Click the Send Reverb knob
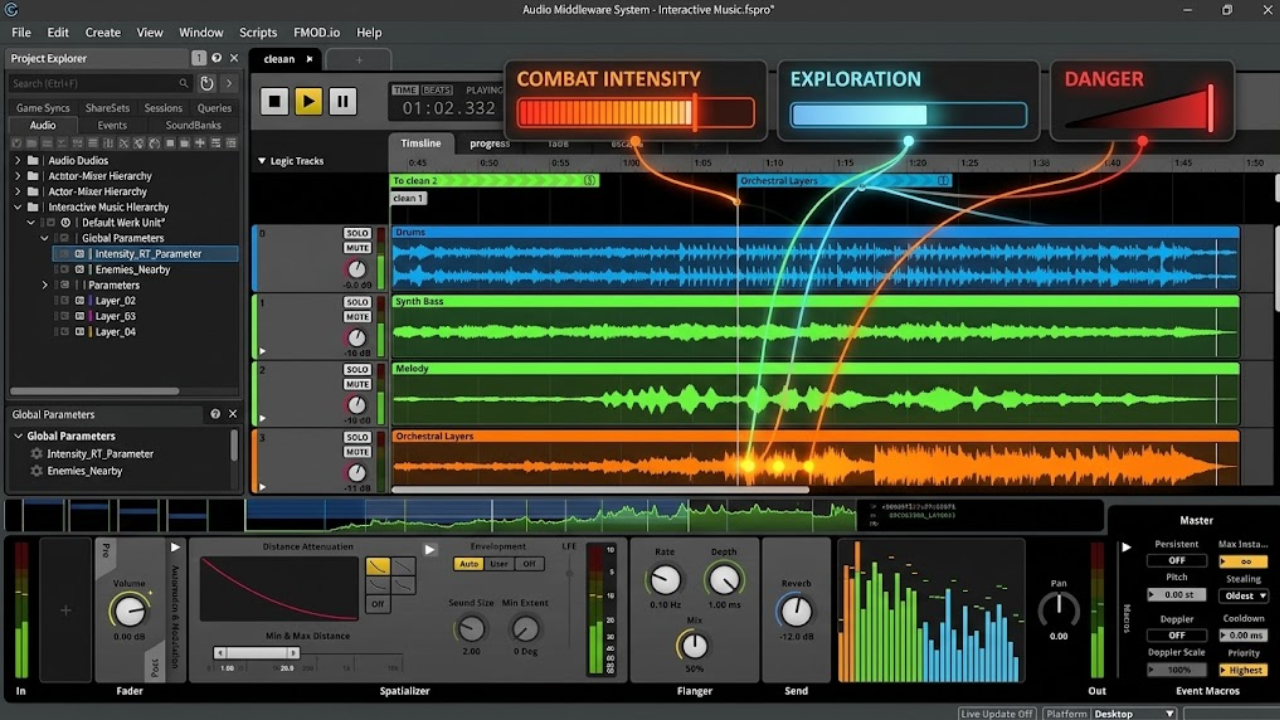Screen dimensions: 1280x720 796,611
